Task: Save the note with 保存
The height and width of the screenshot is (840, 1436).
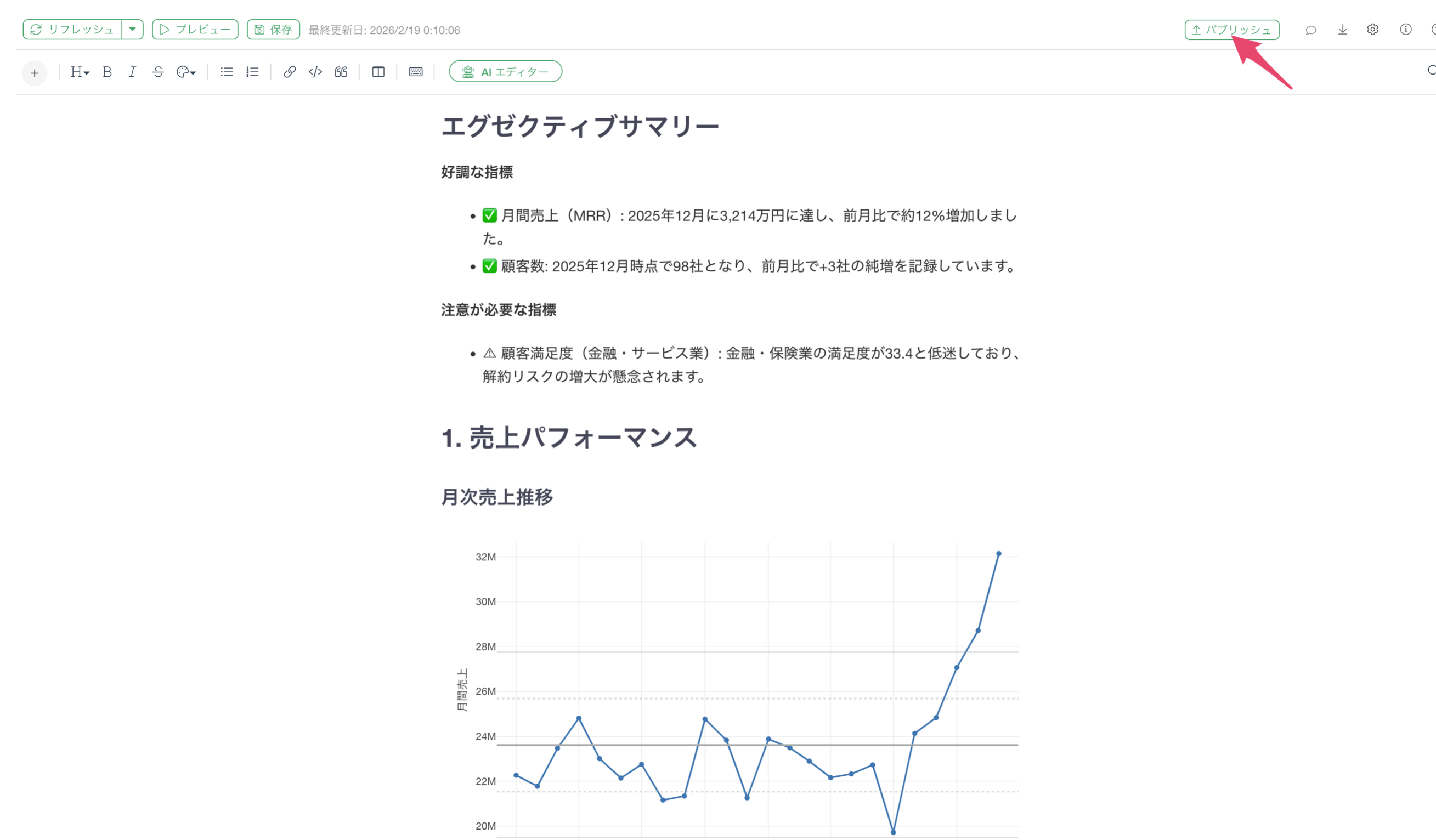Action: click(x=273, y=30)
